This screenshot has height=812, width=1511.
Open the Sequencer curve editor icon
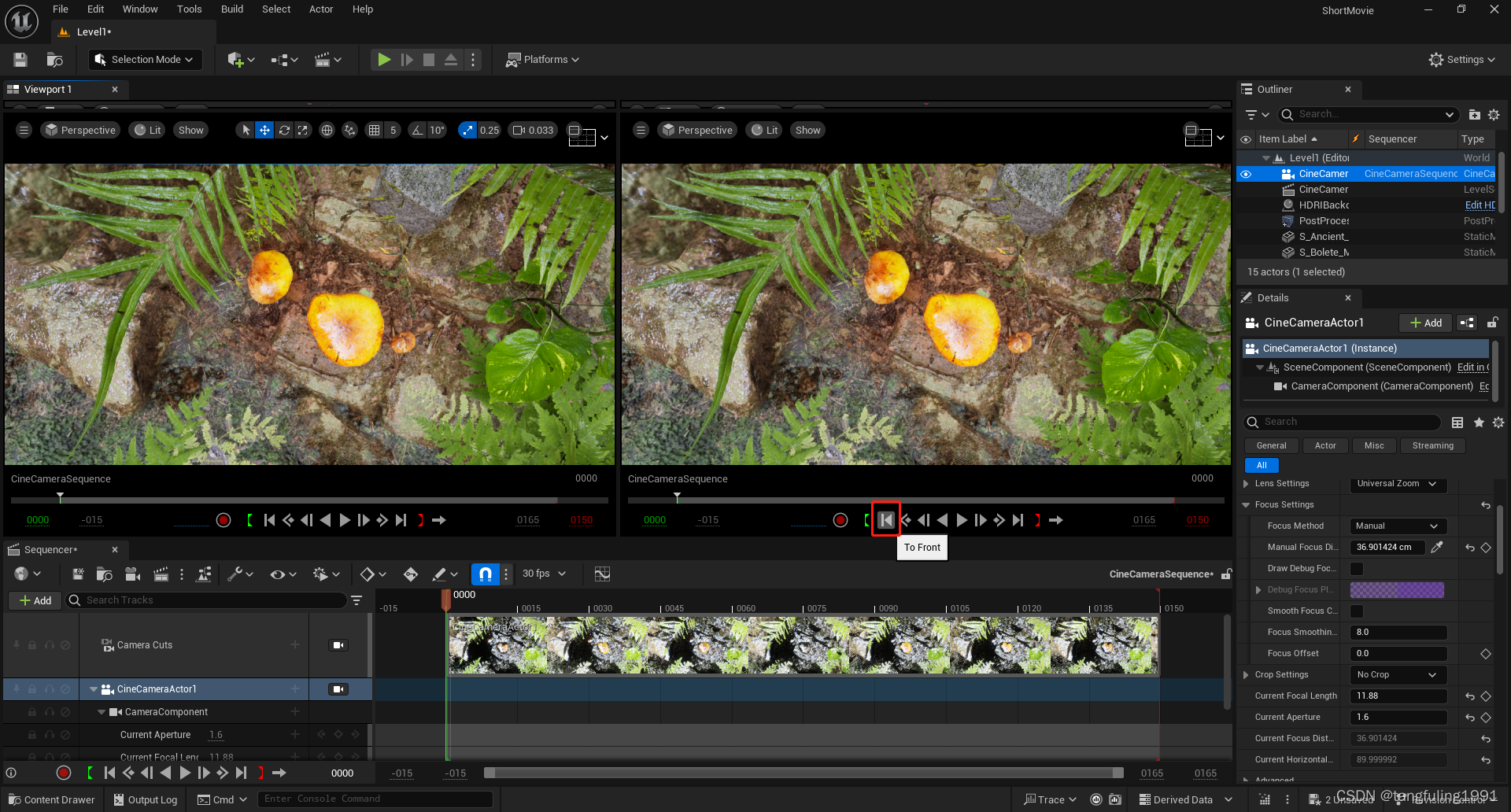pos(602,574)
